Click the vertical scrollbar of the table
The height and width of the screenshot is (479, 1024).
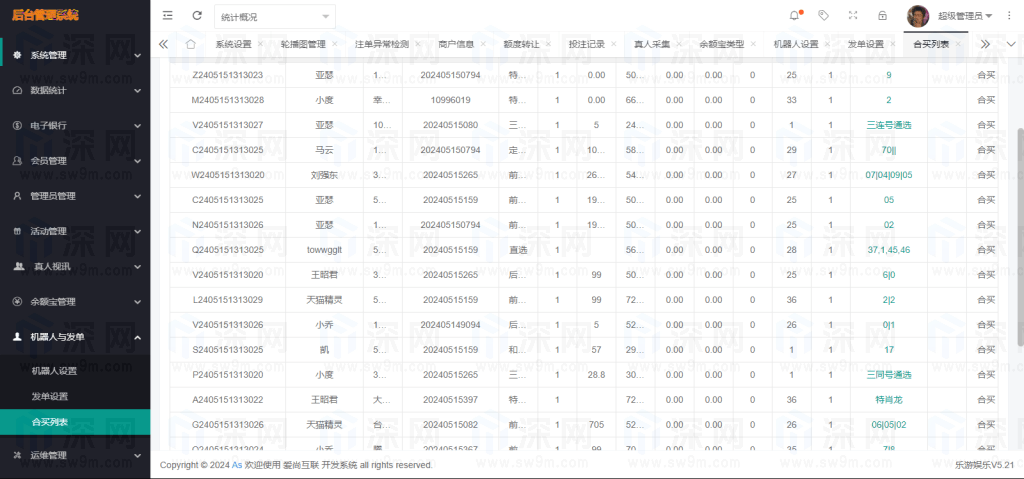(1019, 237)
